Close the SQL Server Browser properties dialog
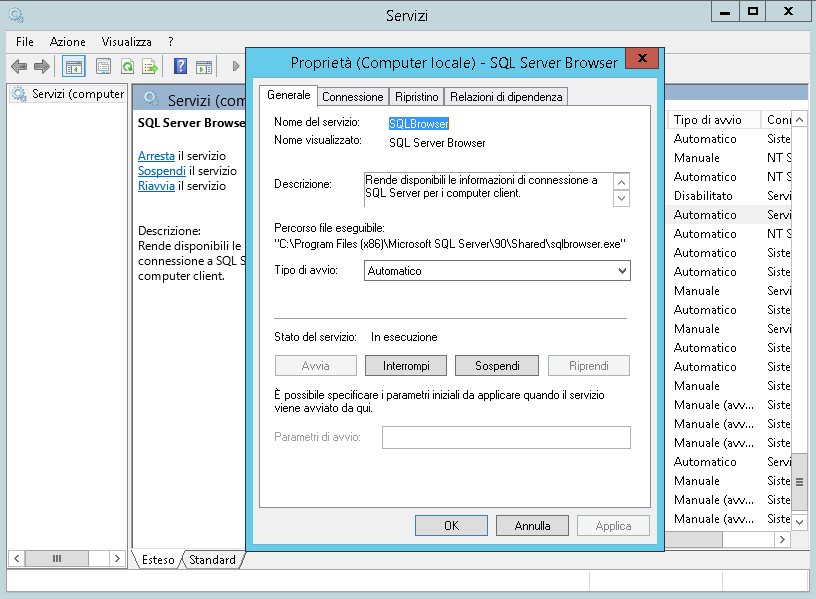Screen dimensions: 816x599 click(642, 58)
